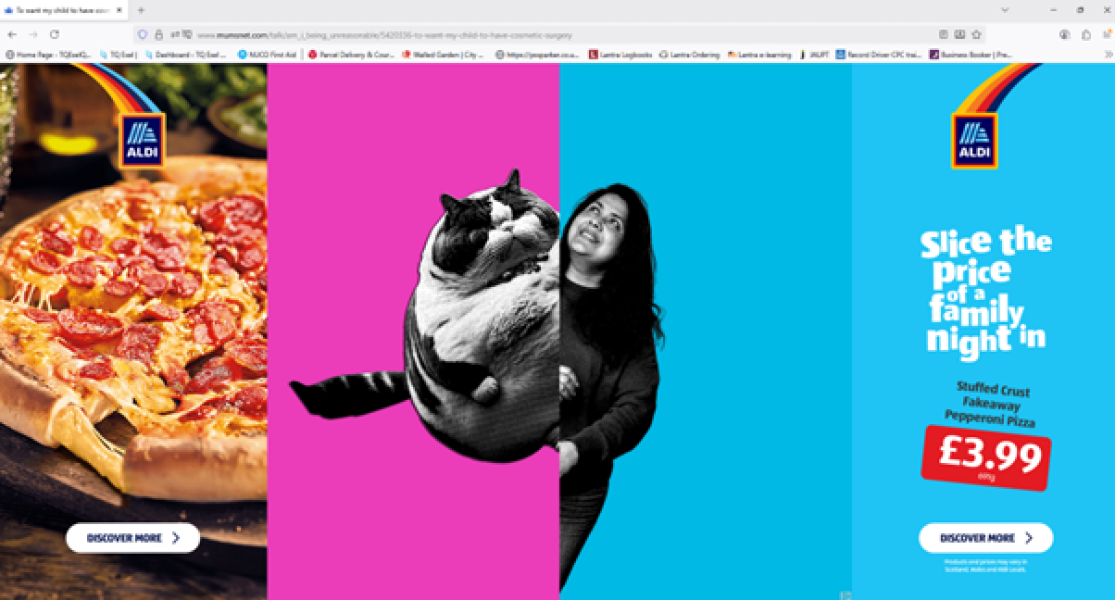Click inside the mumsnet.com address bar
This screenshot has width=1115, height=600.
pos(400,33)
